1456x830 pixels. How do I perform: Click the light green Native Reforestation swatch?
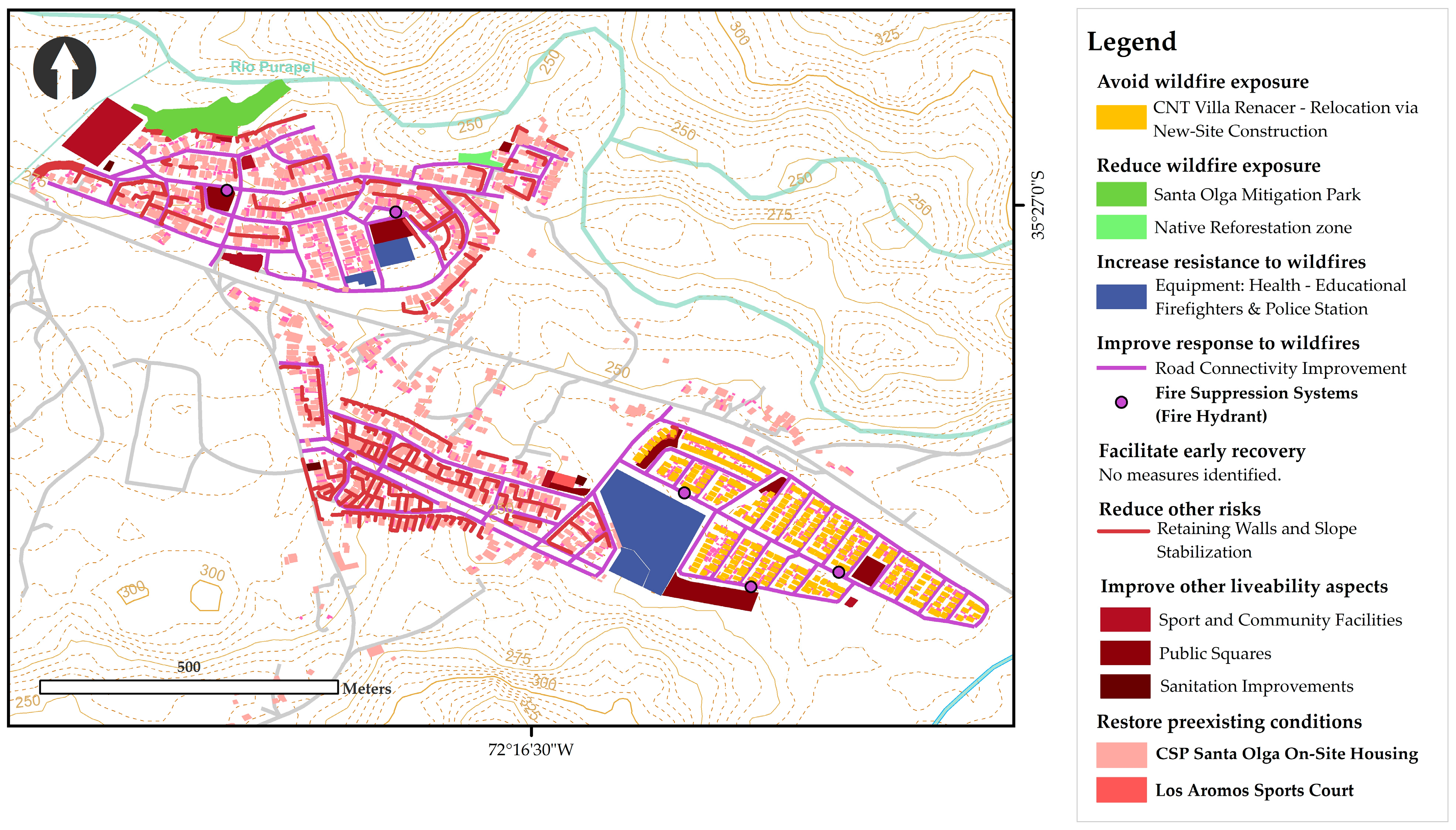coord(1121,227)
